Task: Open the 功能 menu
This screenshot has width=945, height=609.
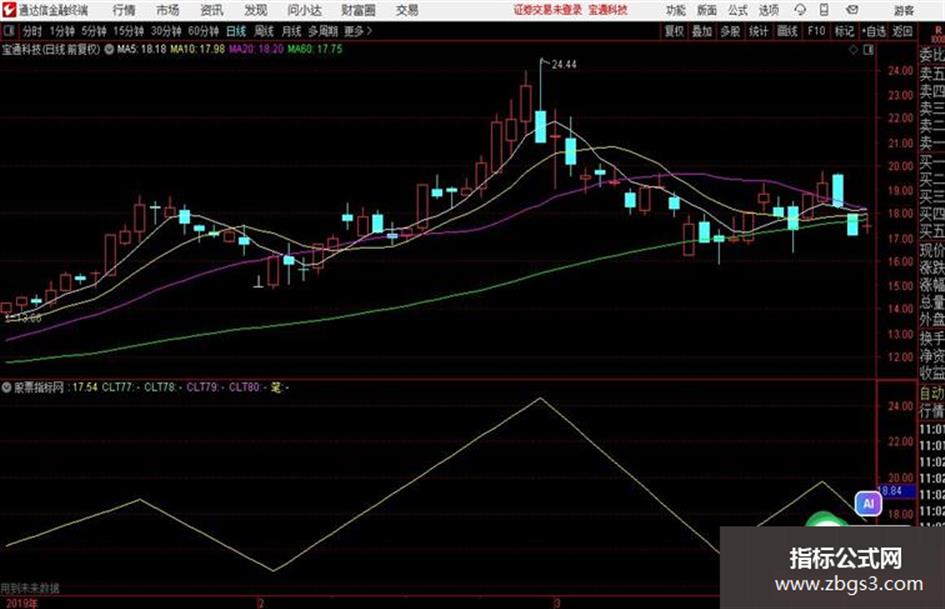Action: [676, 10]
